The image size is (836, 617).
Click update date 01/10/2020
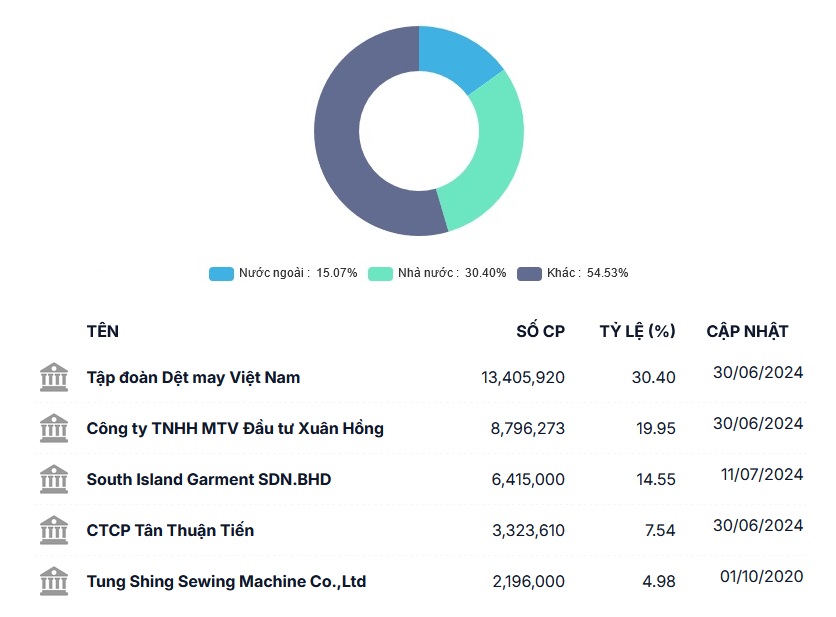762,576
